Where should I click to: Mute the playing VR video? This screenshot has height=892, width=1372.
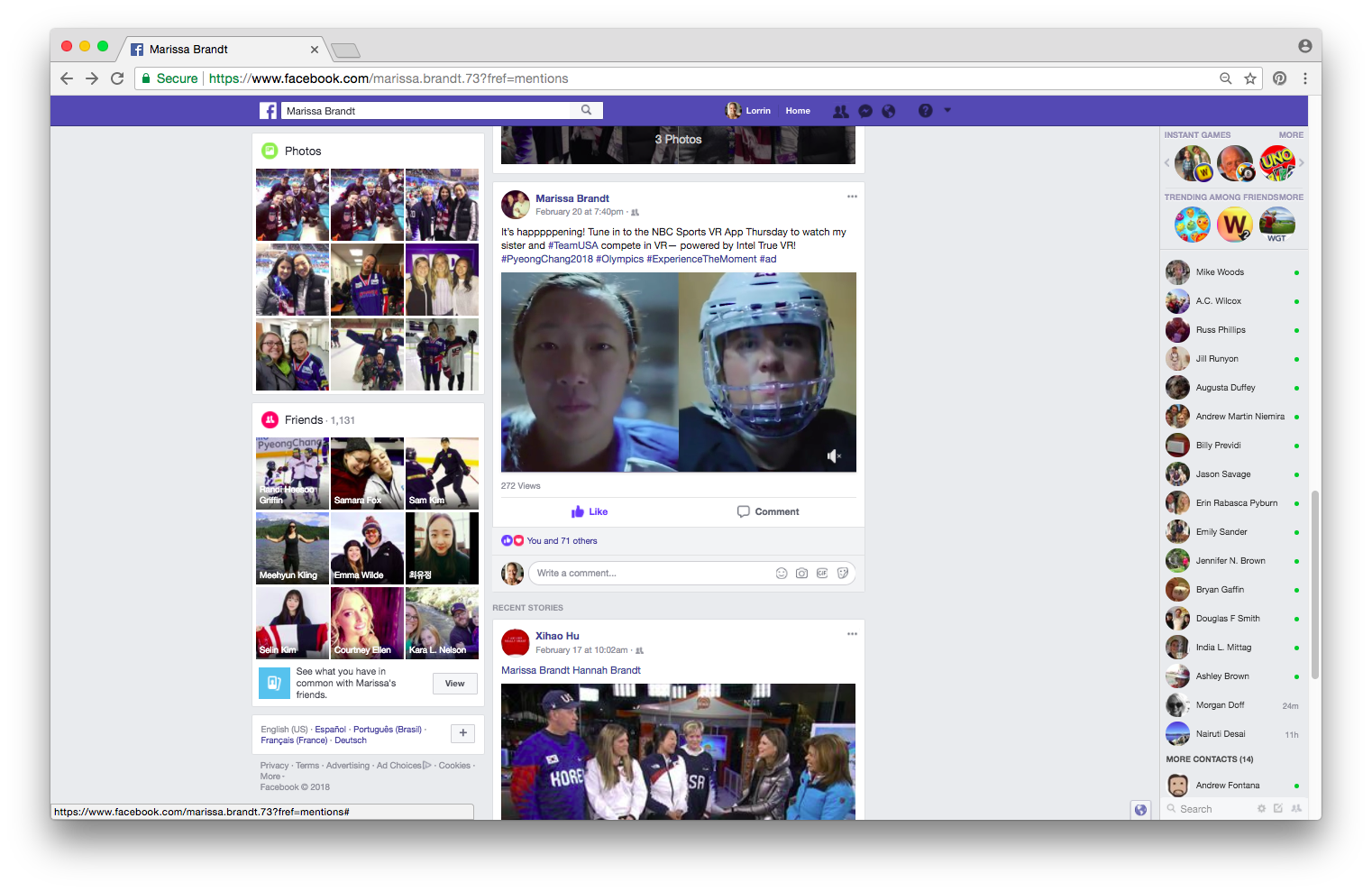coord(834,456)
